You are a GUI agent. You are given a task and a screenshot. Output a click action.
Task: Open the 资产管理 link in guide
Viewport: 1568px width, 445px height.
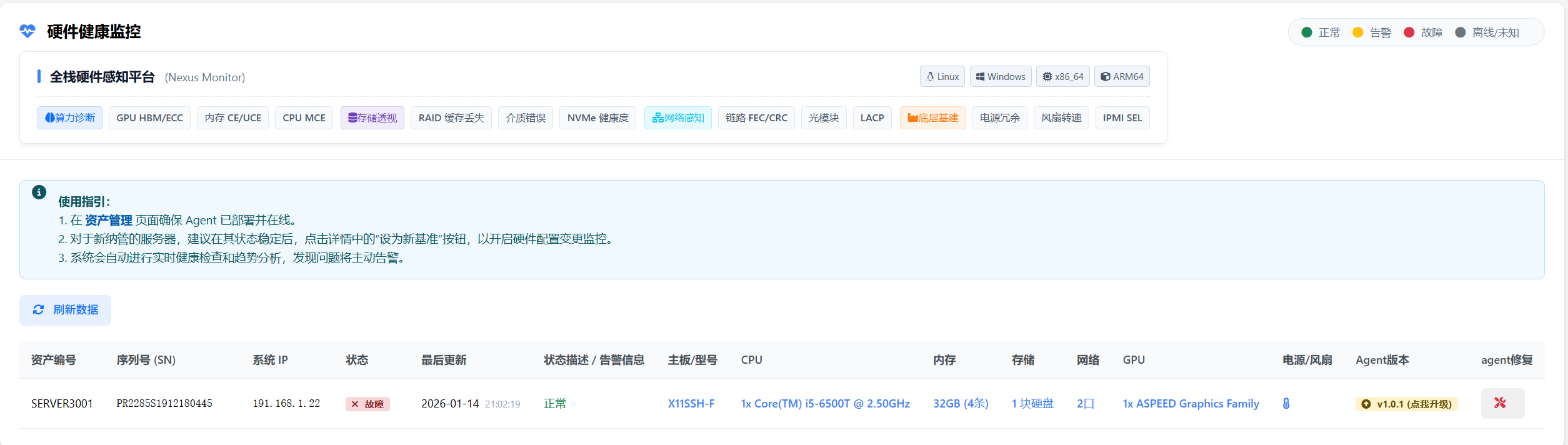tap(108, 221)
